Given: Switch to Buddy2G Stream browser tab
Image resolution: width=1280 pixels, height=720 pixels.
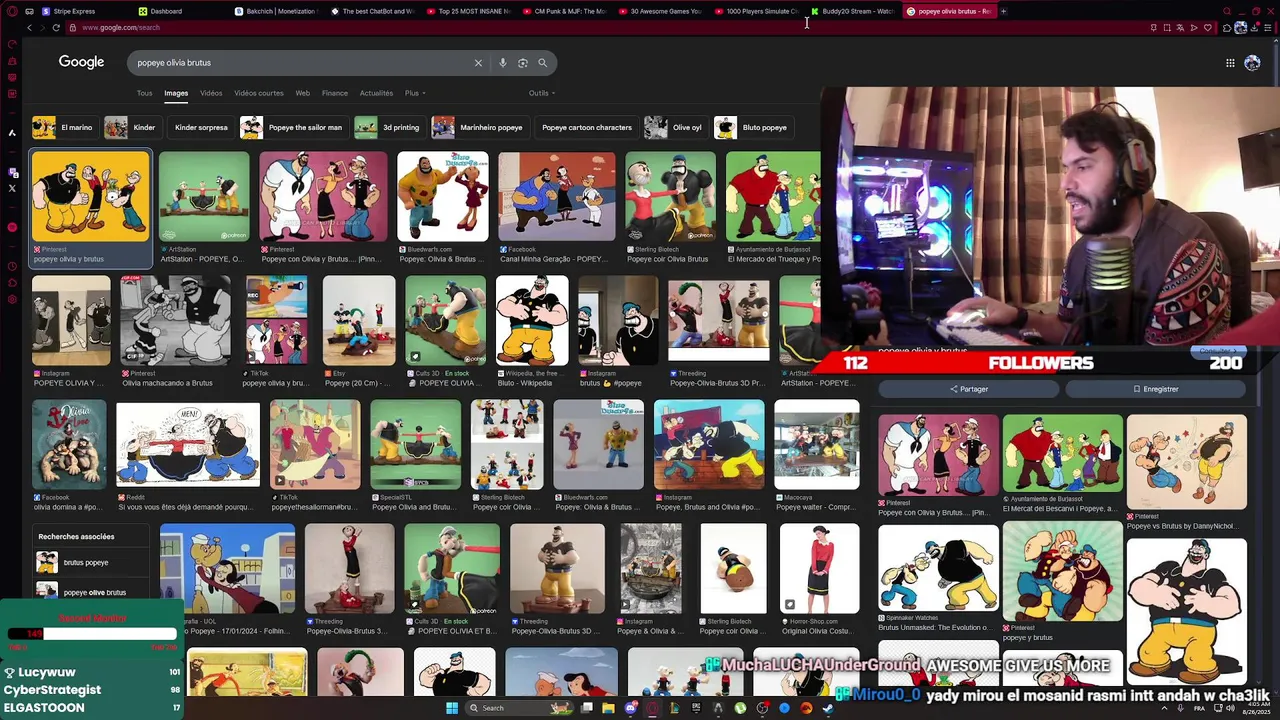Looking at the screenshot, I should (855, 11).
